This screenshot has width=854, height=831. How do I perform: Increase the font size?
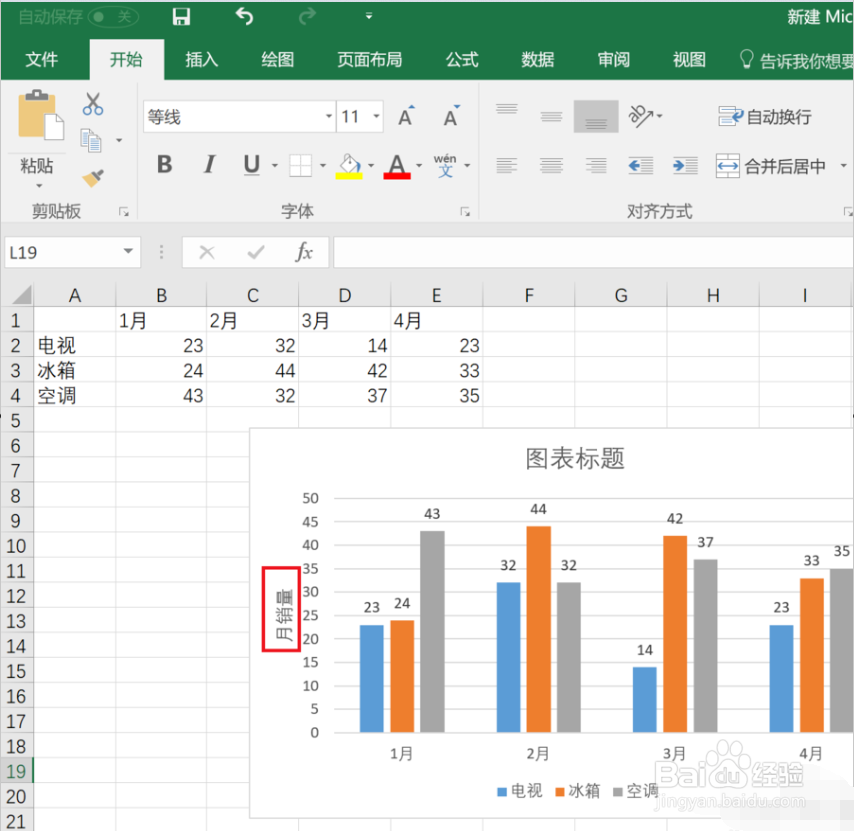(x=406, y=116)
